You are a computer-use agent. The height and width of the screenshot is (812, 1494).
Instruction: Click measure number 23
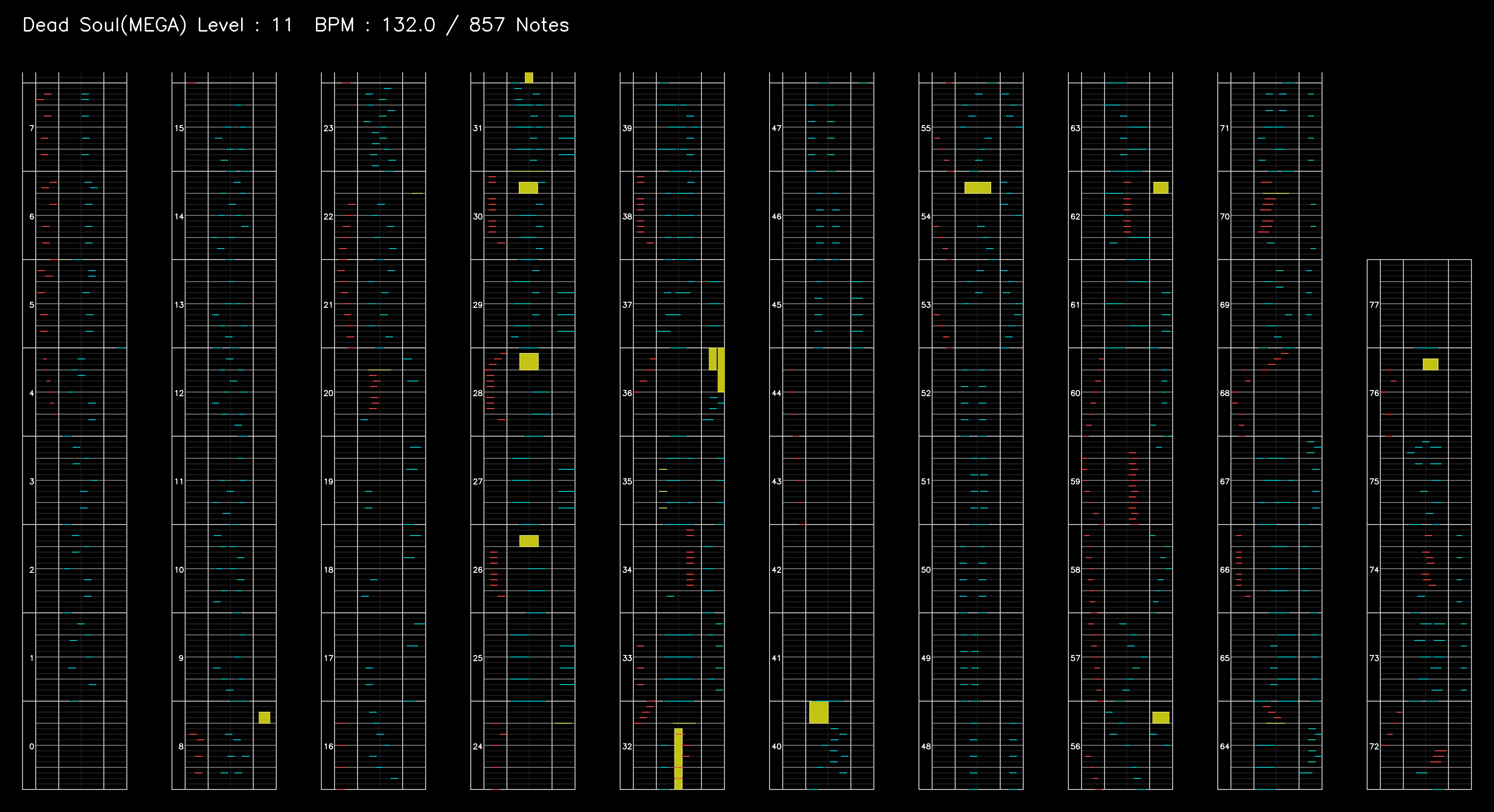pyautogui.click(x=329, y=128)
